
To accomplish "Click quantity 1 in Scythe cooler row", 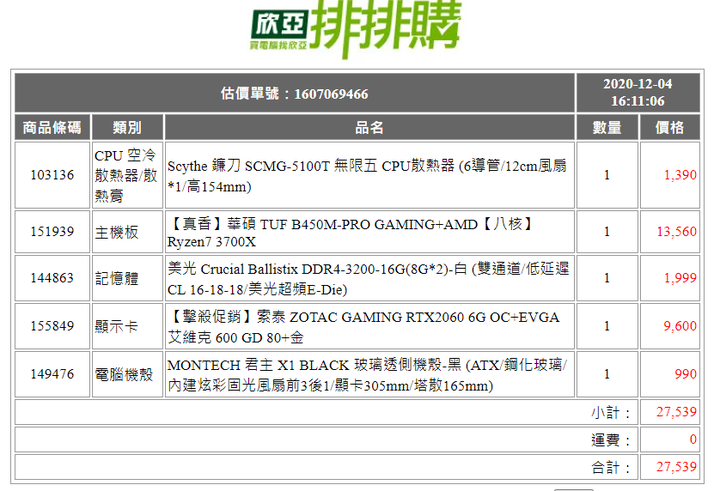I will [607, 175].
